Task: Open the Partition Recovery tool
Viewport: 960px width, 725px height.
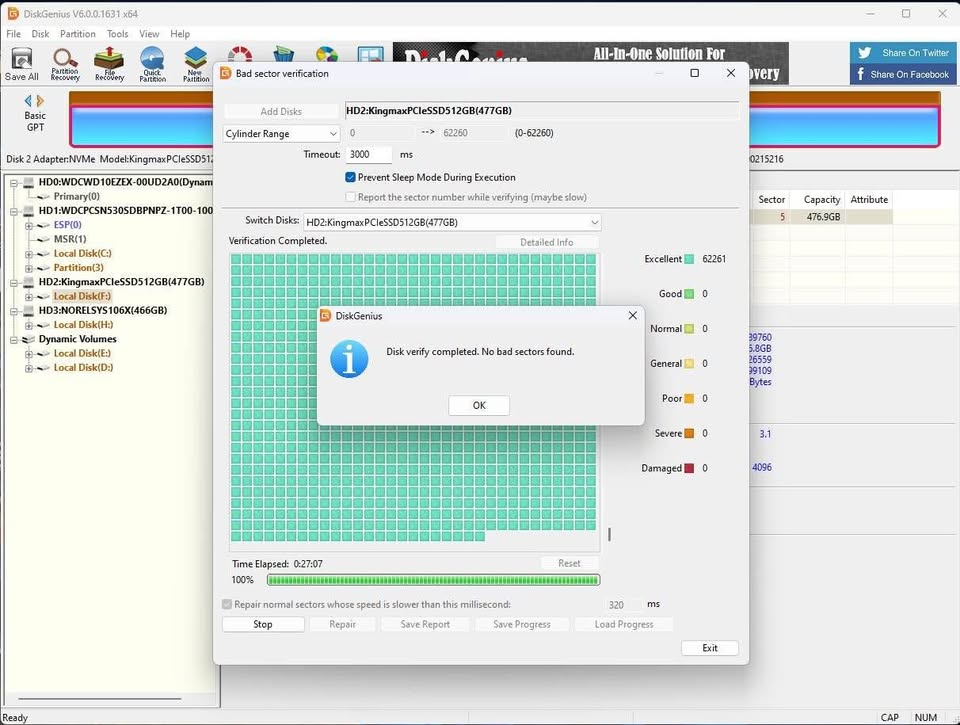Action: (x=65, y=64)
